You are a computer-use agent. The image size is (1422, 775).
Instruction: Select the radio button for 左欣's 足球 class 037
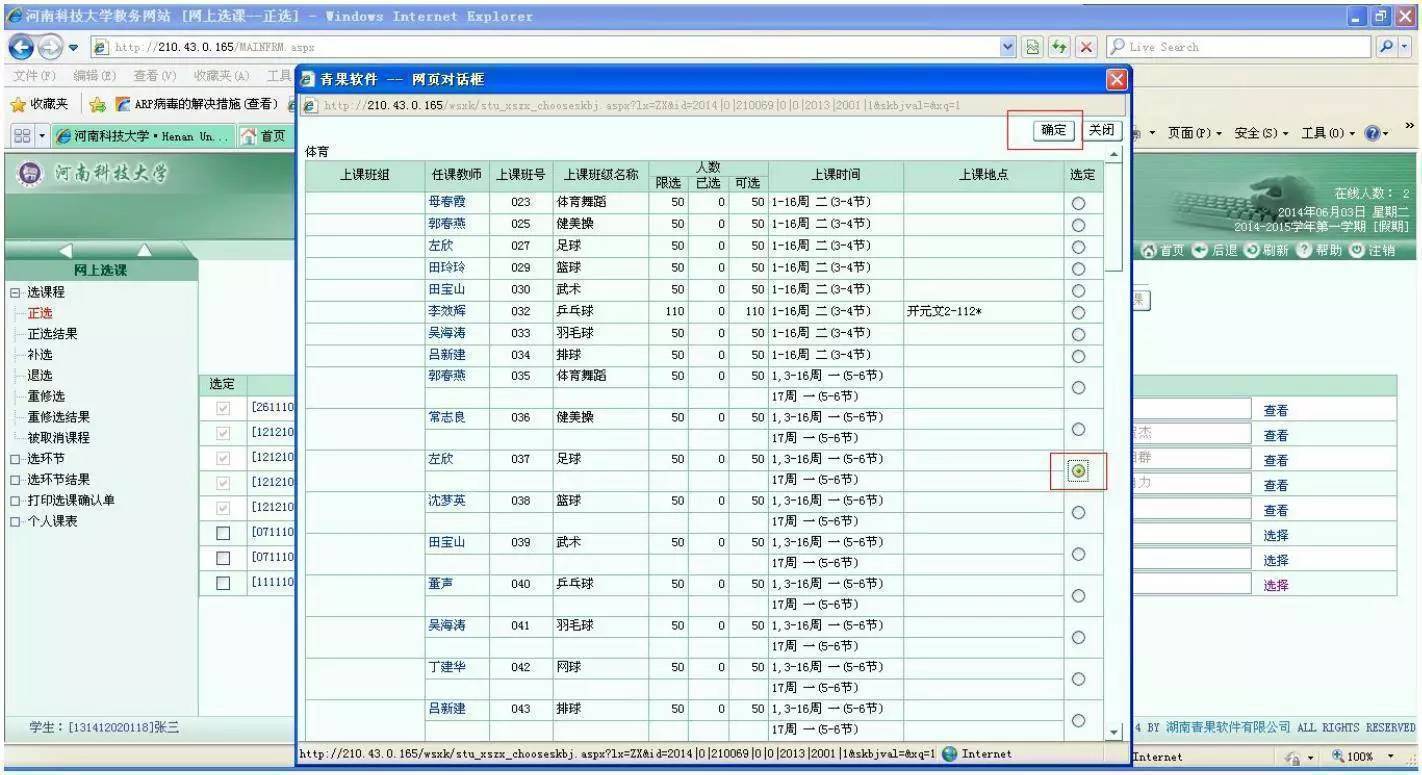pos(1078,470)
